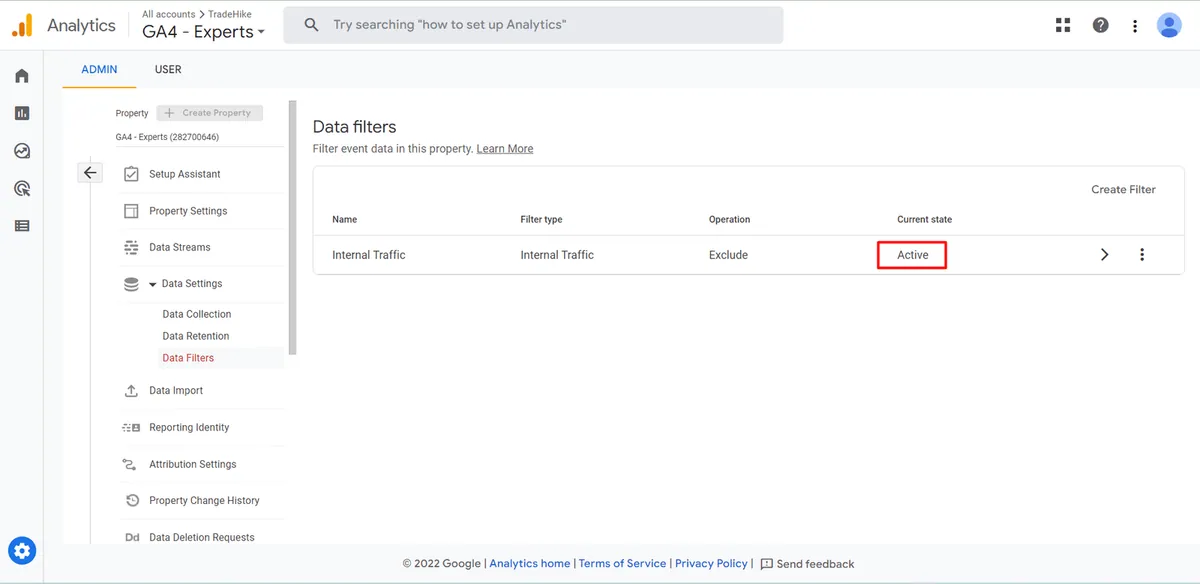Click the Internal Traffic filter name
This screenshot has width=1200, height=584.
[x=369, y=255]
